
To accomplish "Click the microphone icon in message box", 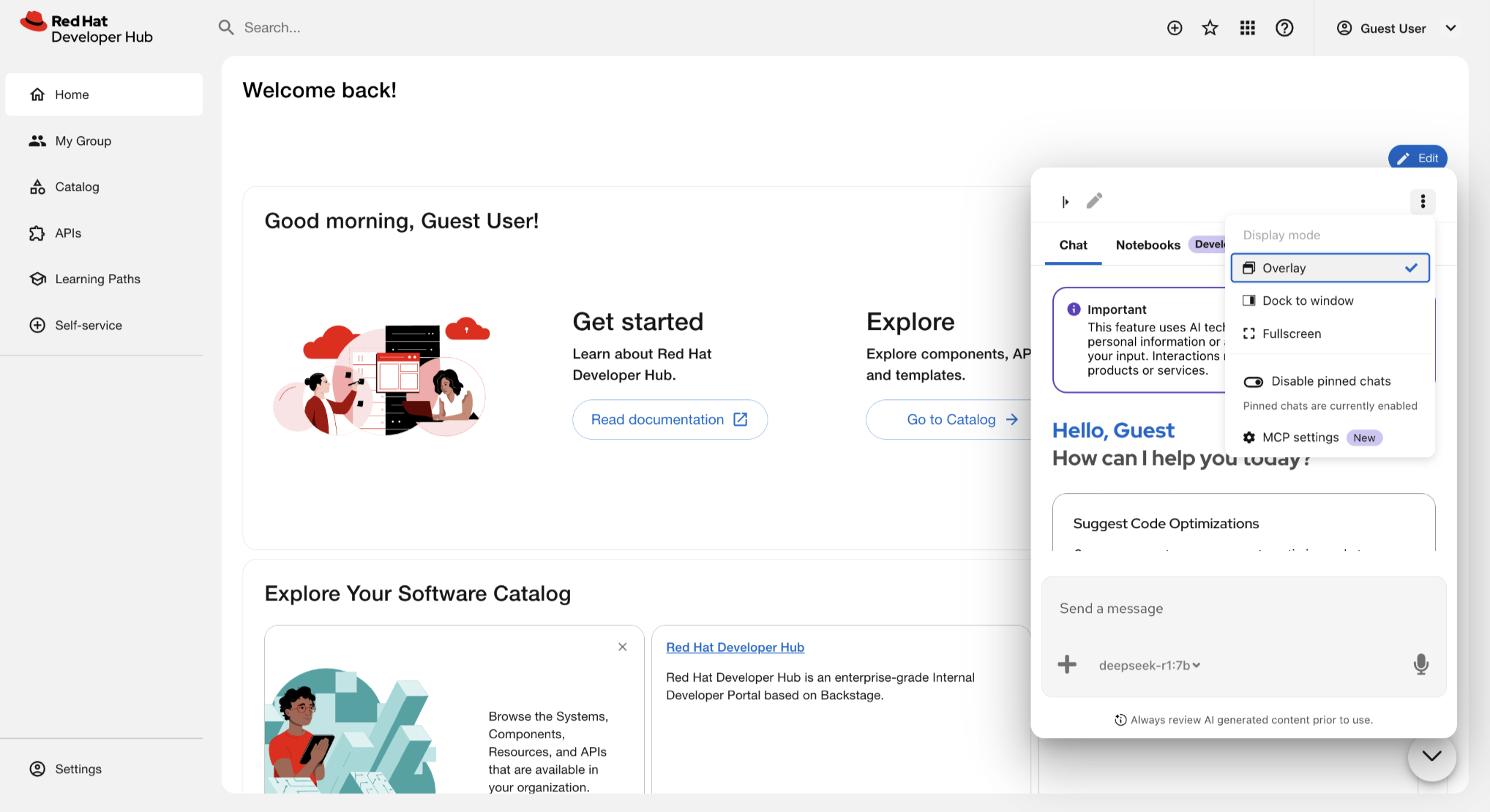I will (1420, 664).
